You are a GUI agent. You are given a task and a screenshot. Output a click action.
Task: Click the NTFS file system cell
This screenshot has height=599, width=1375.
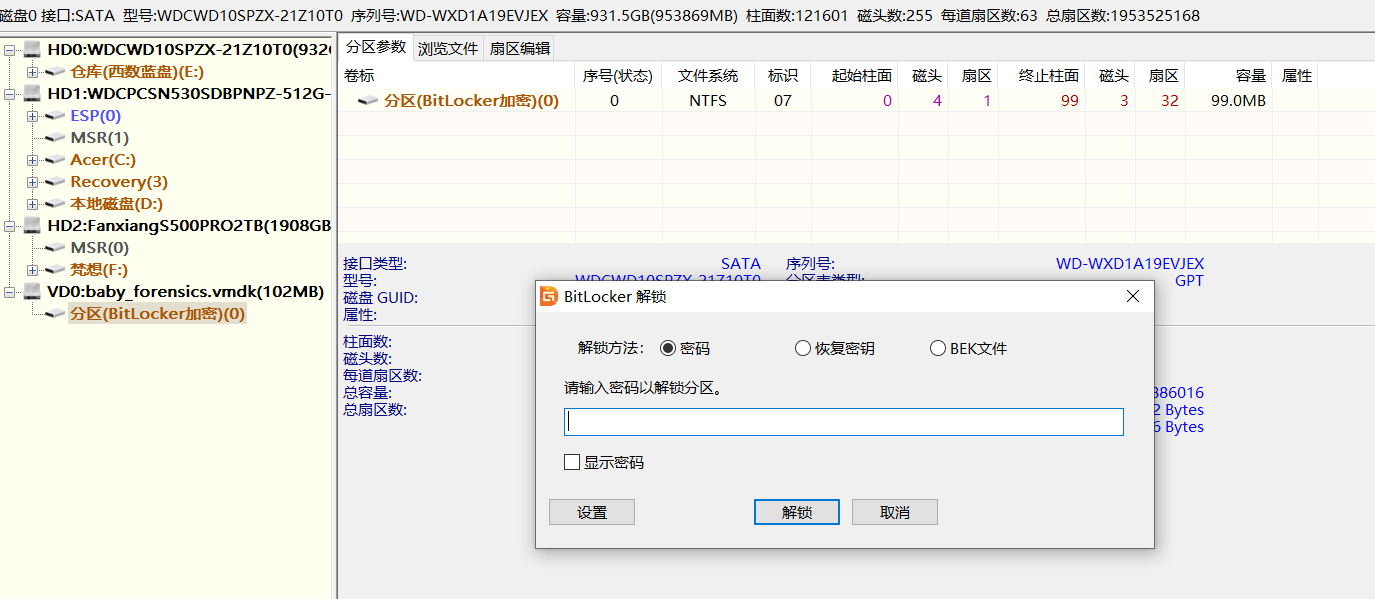[708, 100]
